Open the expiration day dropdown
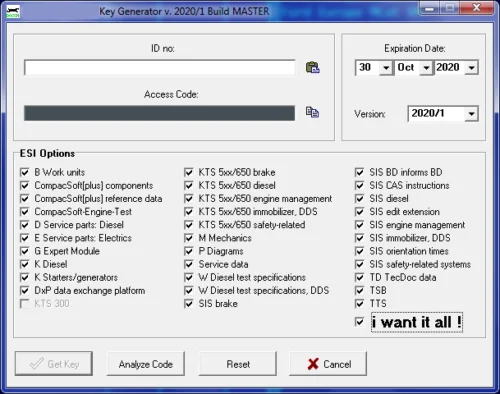 pyautogui.click(x=386, y=68)
